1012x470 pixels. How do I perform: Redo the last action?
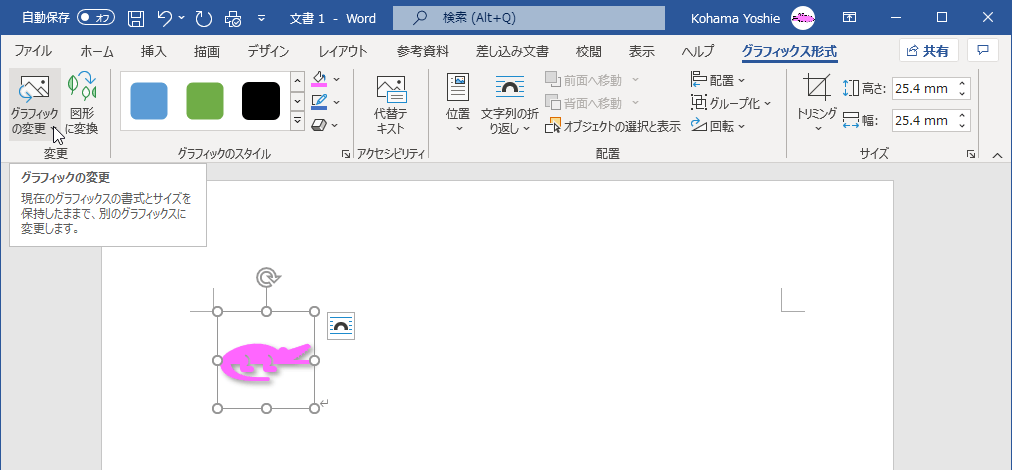204,18
